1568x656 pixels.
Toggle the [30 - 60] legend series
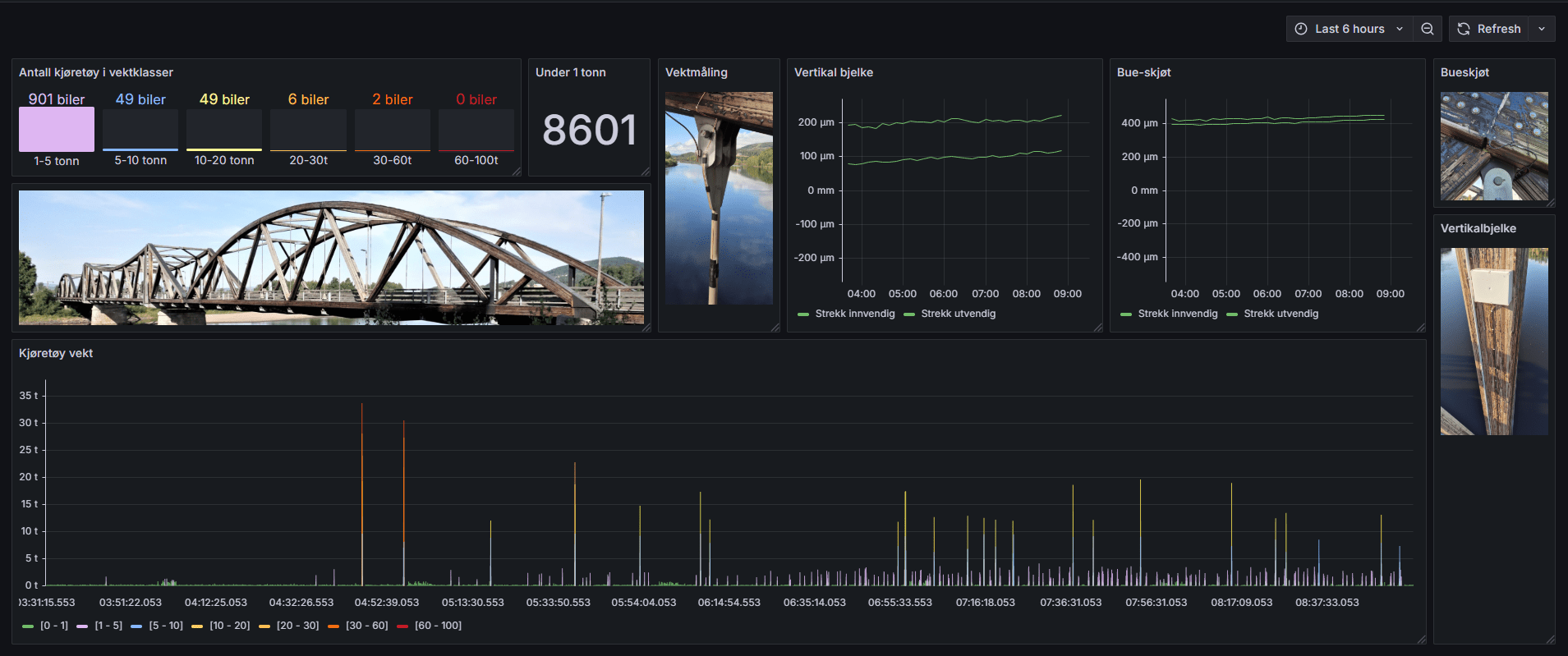[x=366, y=626]
